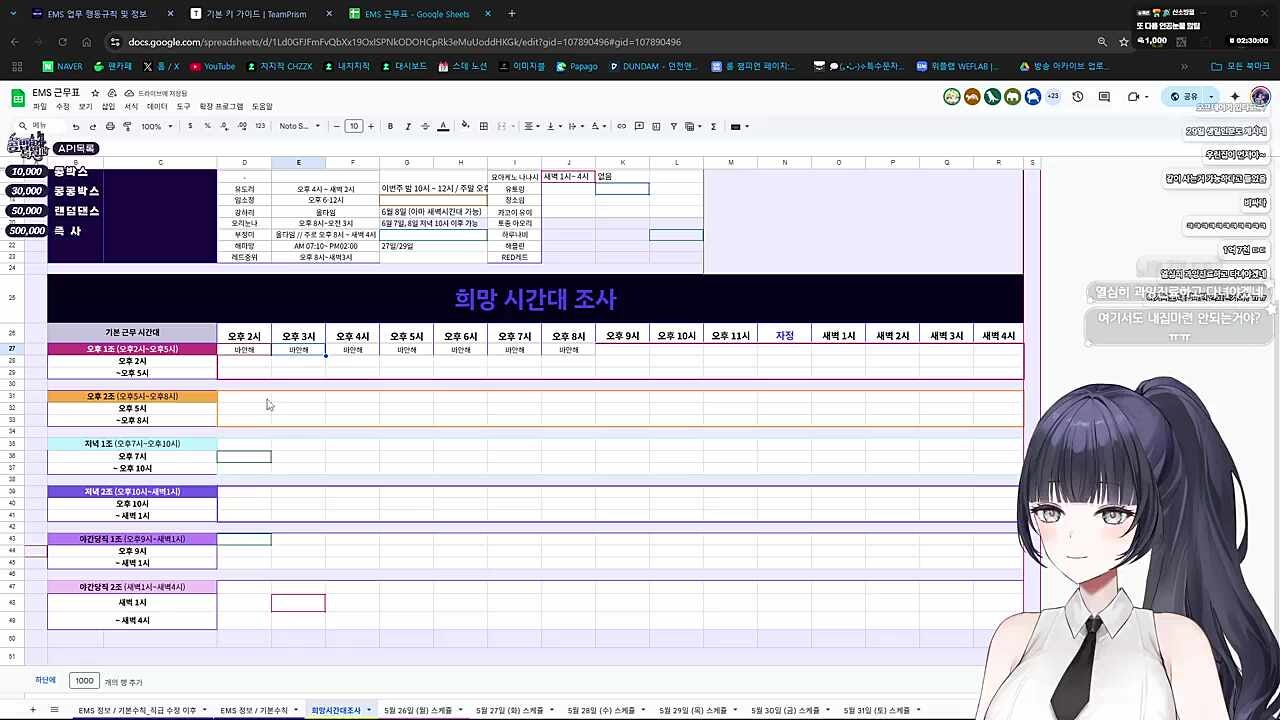Switch to the EMS 정보 / 기본수칙 sheet tab

255,710
